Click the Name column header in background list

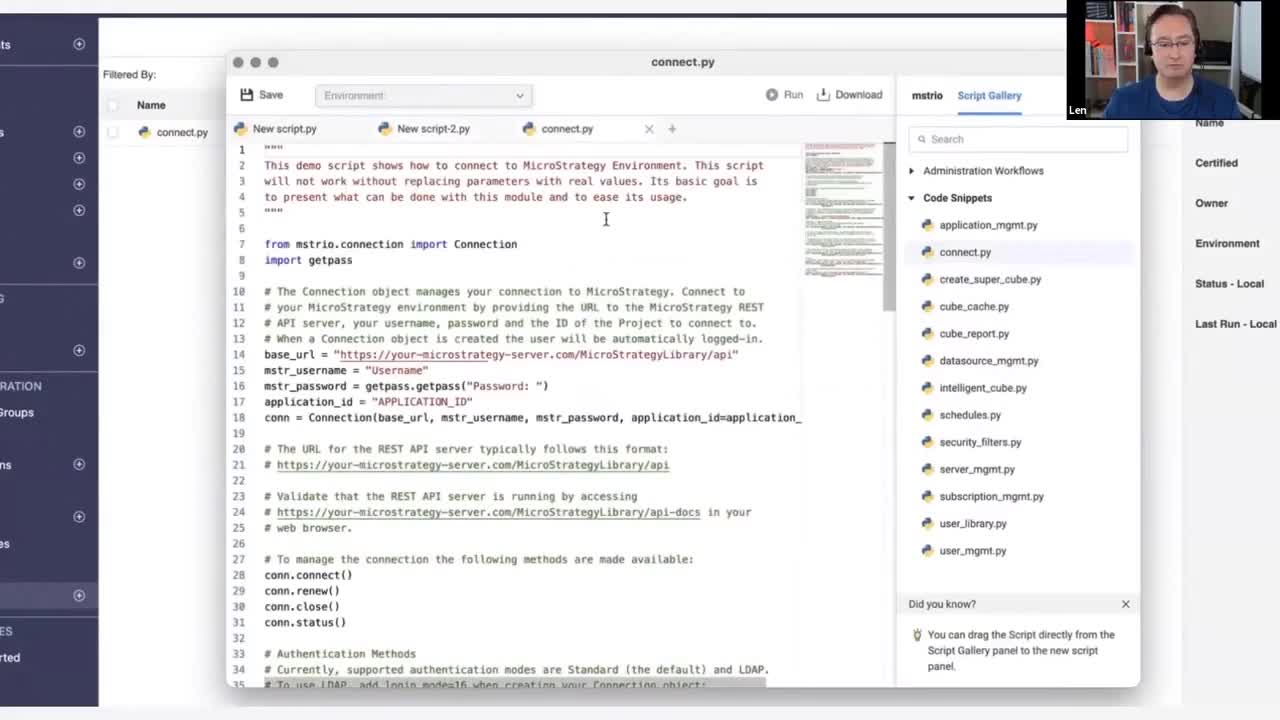click(151, 105)
